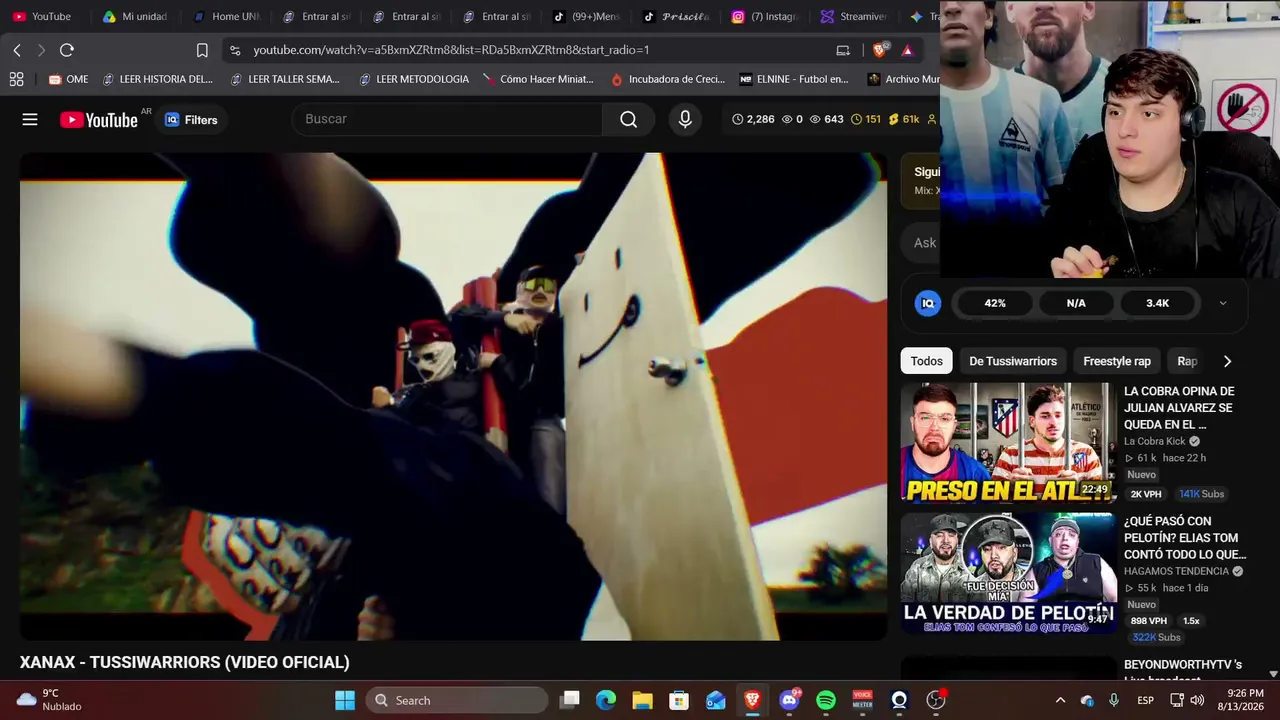The height and width of the screenshot is (720, 1280).
Task: Open Spotify from the taskbar
Action: click(826, 700)
